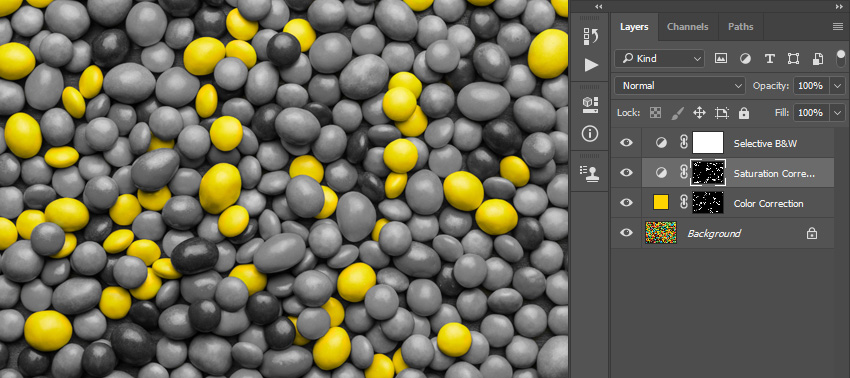Lock all with padlock icon
The image size is (850, 378).
coord(744,113)
